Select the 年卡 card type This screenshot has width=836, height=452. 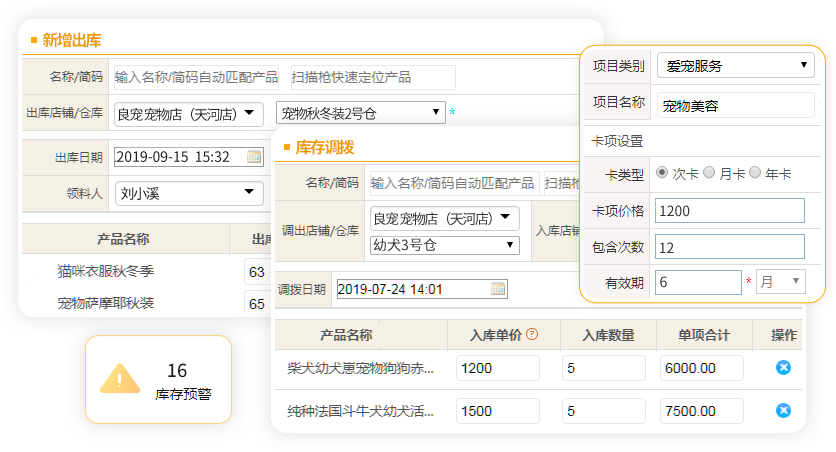pos(755,173)
